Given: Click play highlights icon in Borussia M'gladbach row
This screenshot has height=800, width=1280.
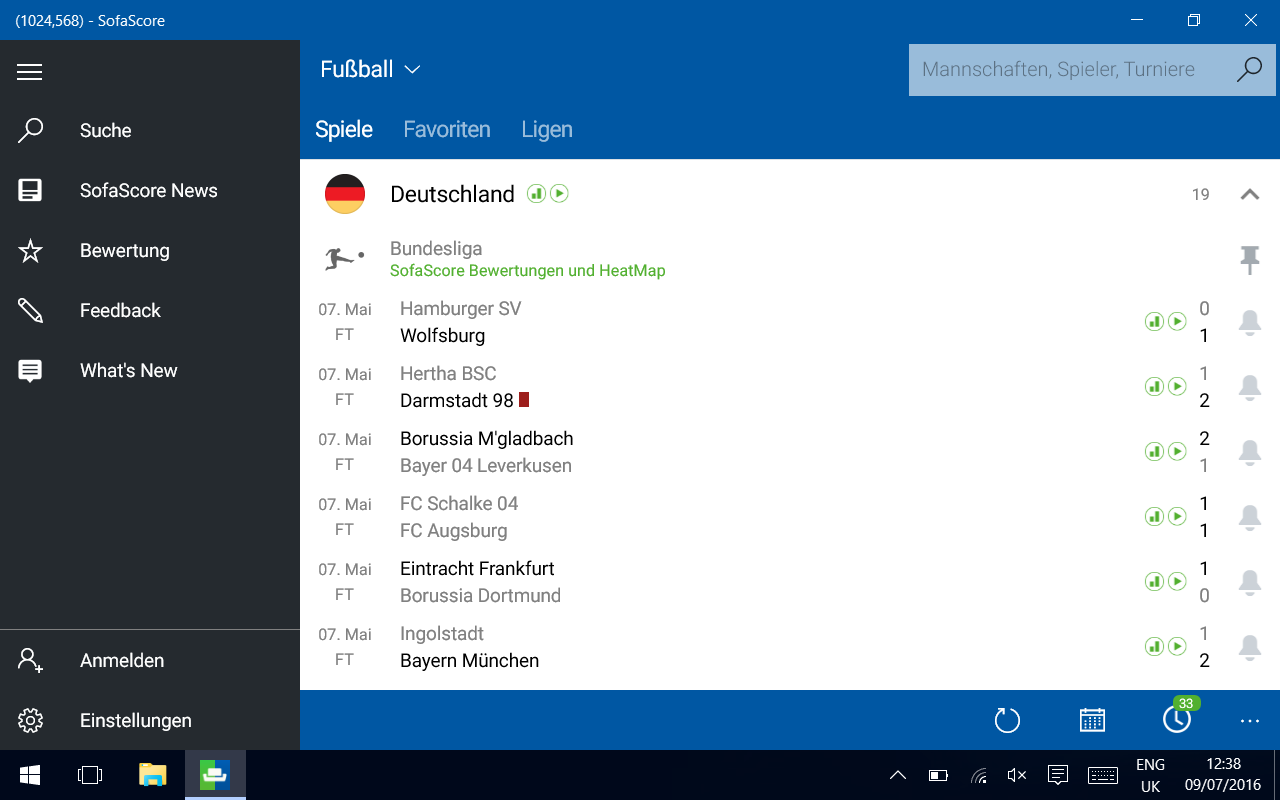Looking at the screenshot, I should click(x=1177, y=451).
